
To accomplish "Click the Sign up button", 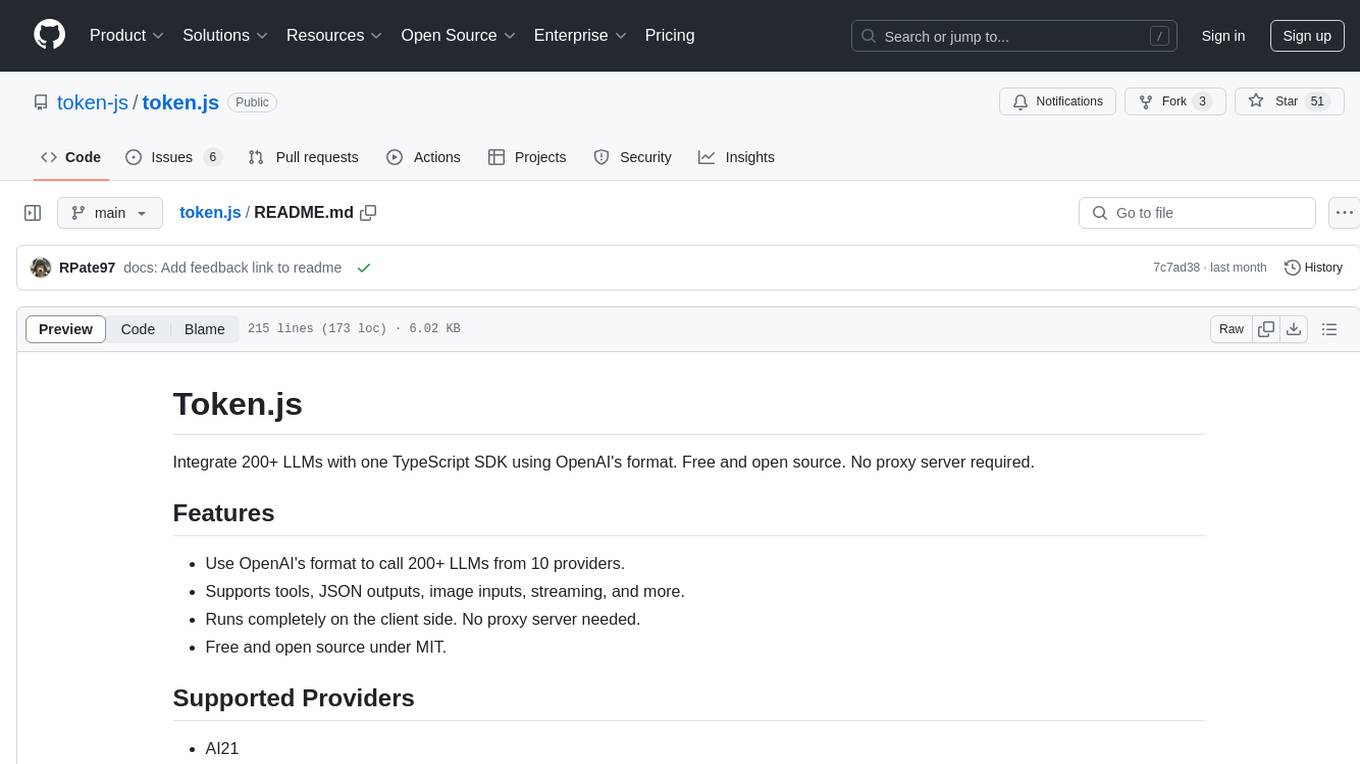I will 1307,36.
